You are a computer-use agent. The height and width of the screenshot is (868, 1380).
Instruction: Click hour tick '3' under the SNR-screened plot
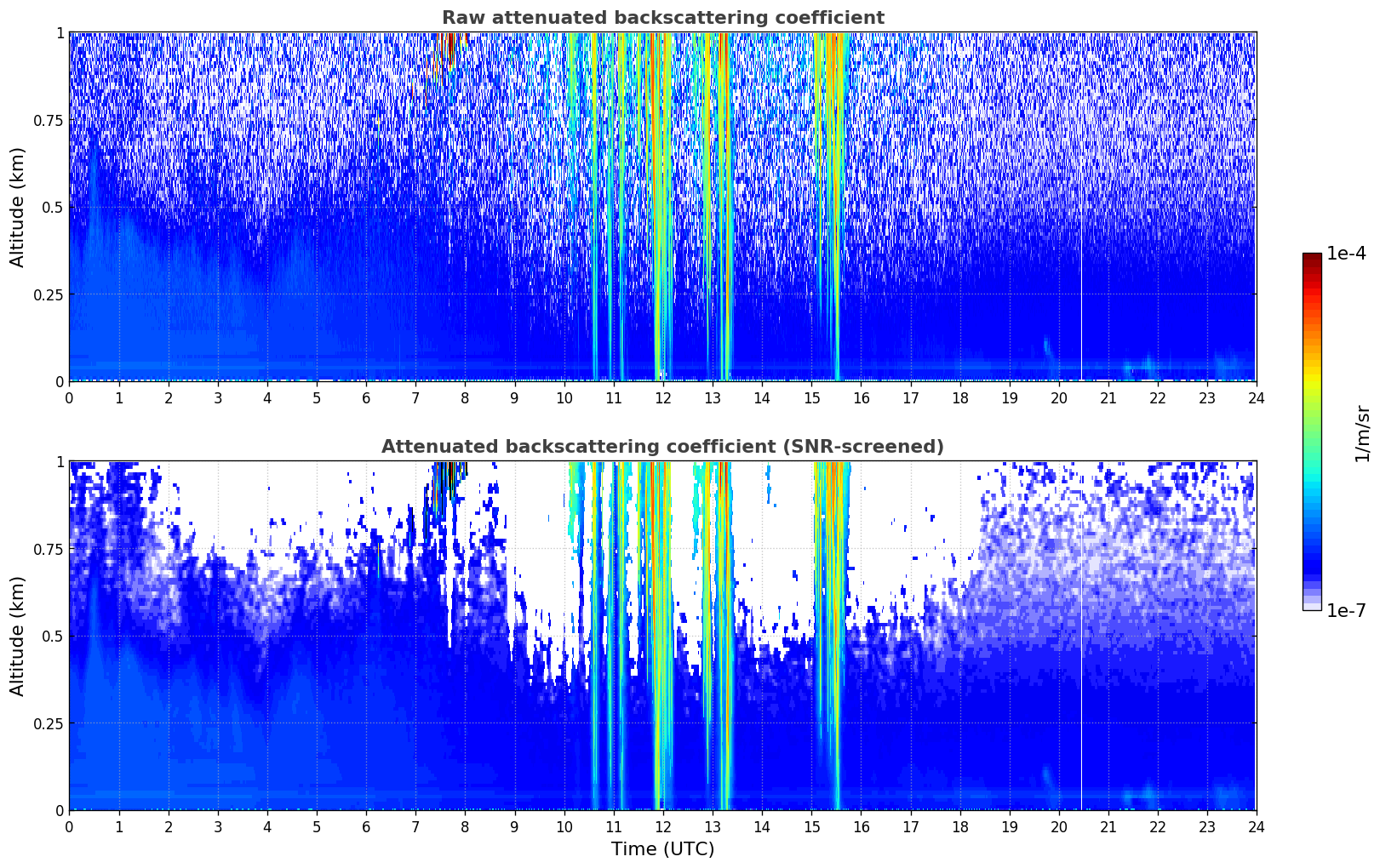point(217,826)
